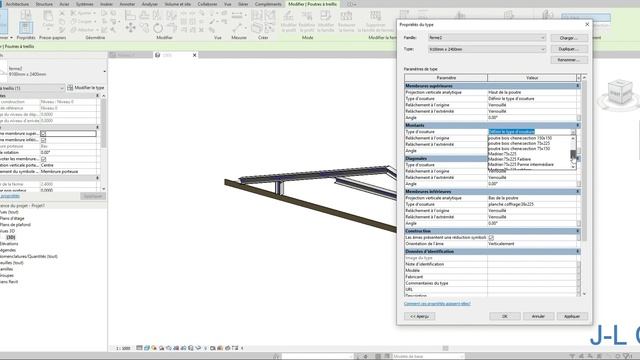Screen dimensions: 640x360
Task: Toggle the Faire pivoter les membrures checkbox
Action: (43, 159)
